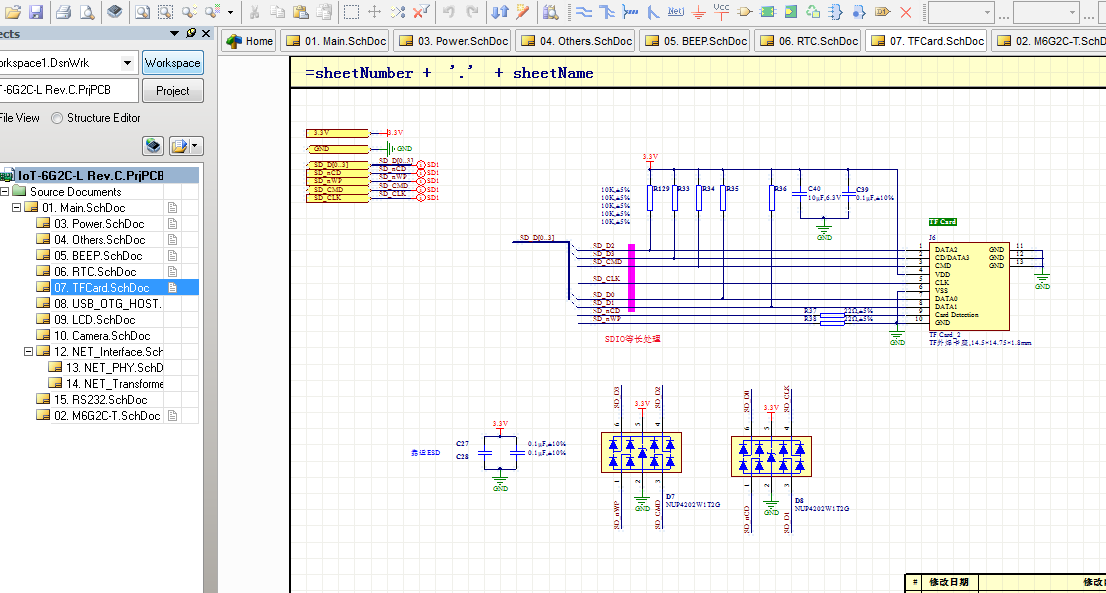Place a VCC power port

point(722,11)
